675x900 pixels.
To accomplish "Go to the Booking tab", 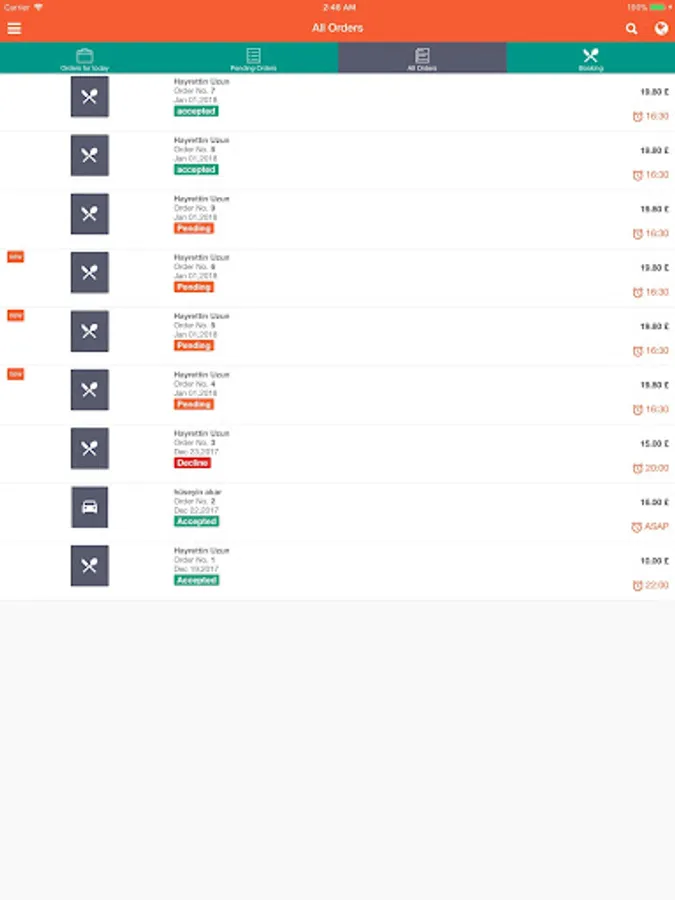I will coord(590,58).
